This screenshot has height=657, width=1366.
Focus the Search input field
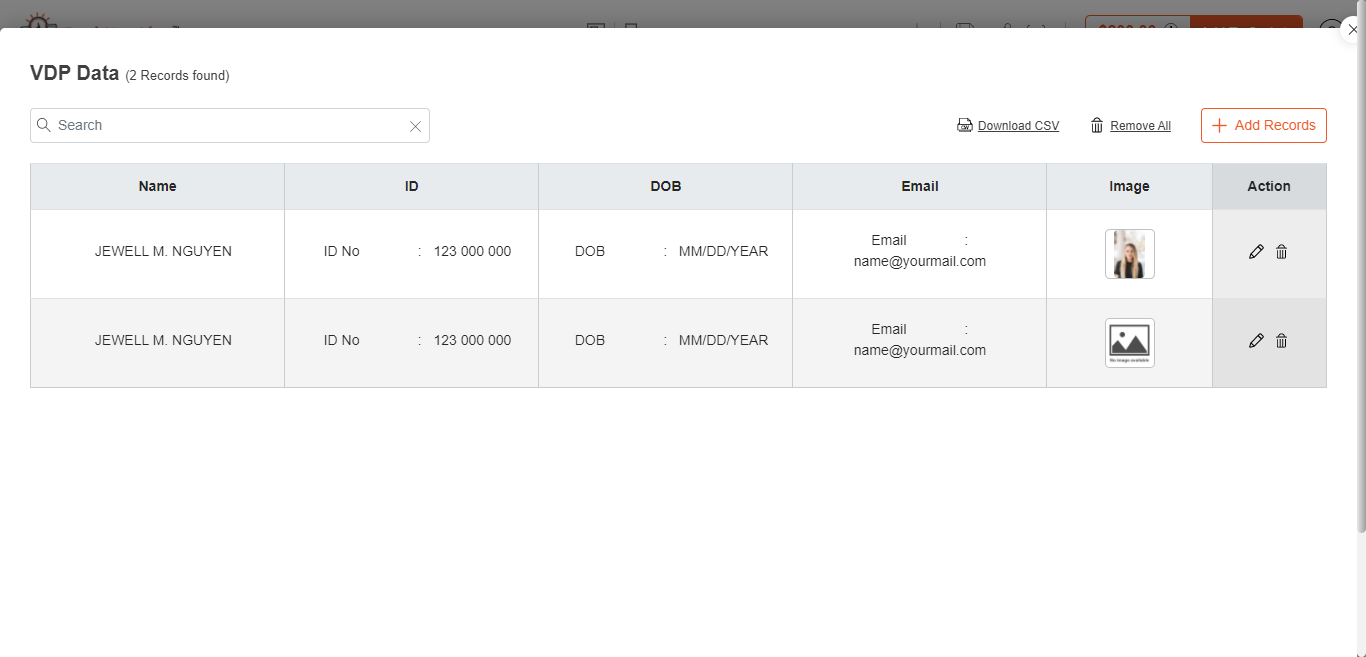225,125
